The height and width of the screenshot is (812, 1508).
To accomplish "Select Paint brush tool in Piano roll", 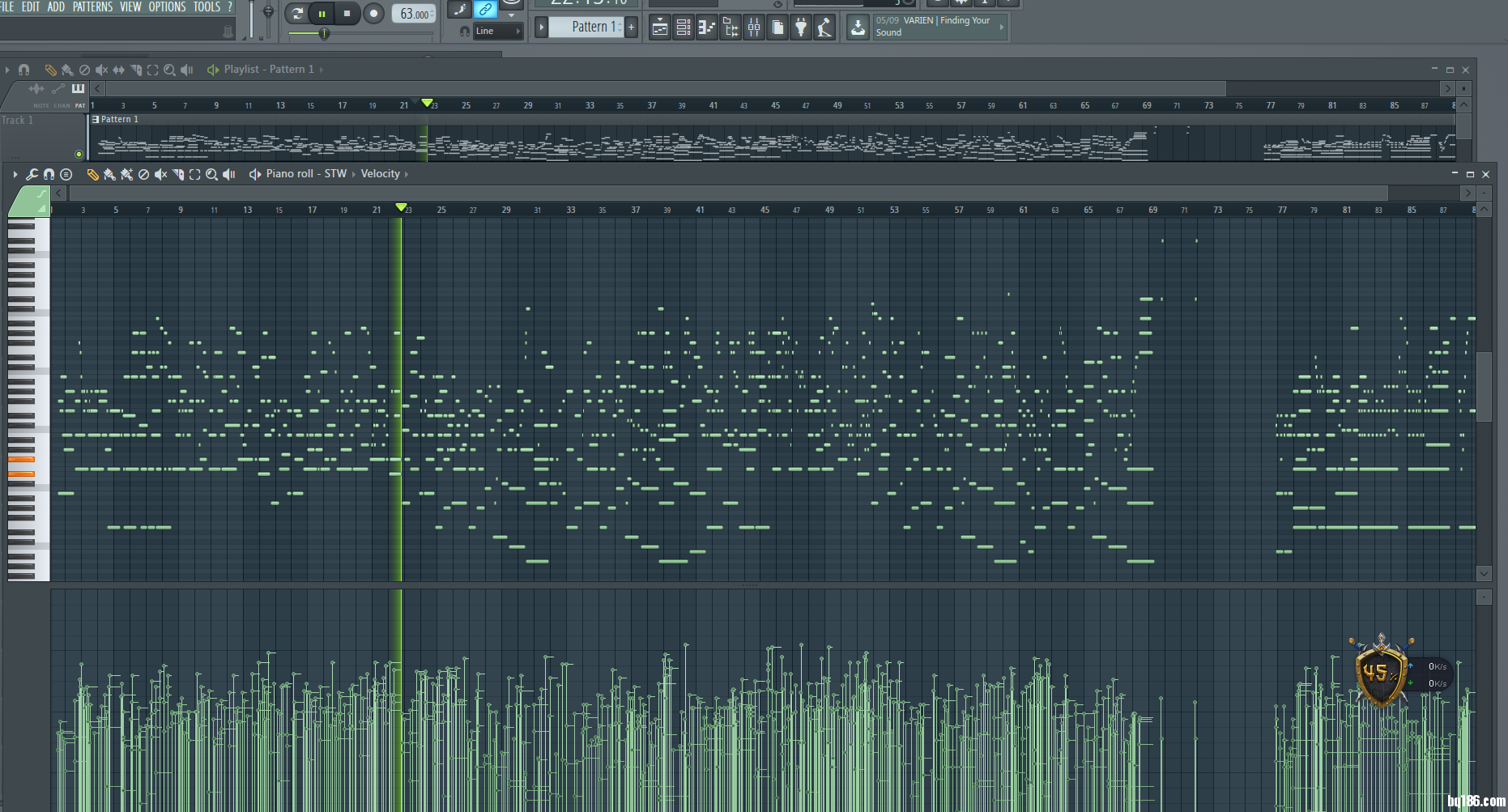I will point(109,174).
